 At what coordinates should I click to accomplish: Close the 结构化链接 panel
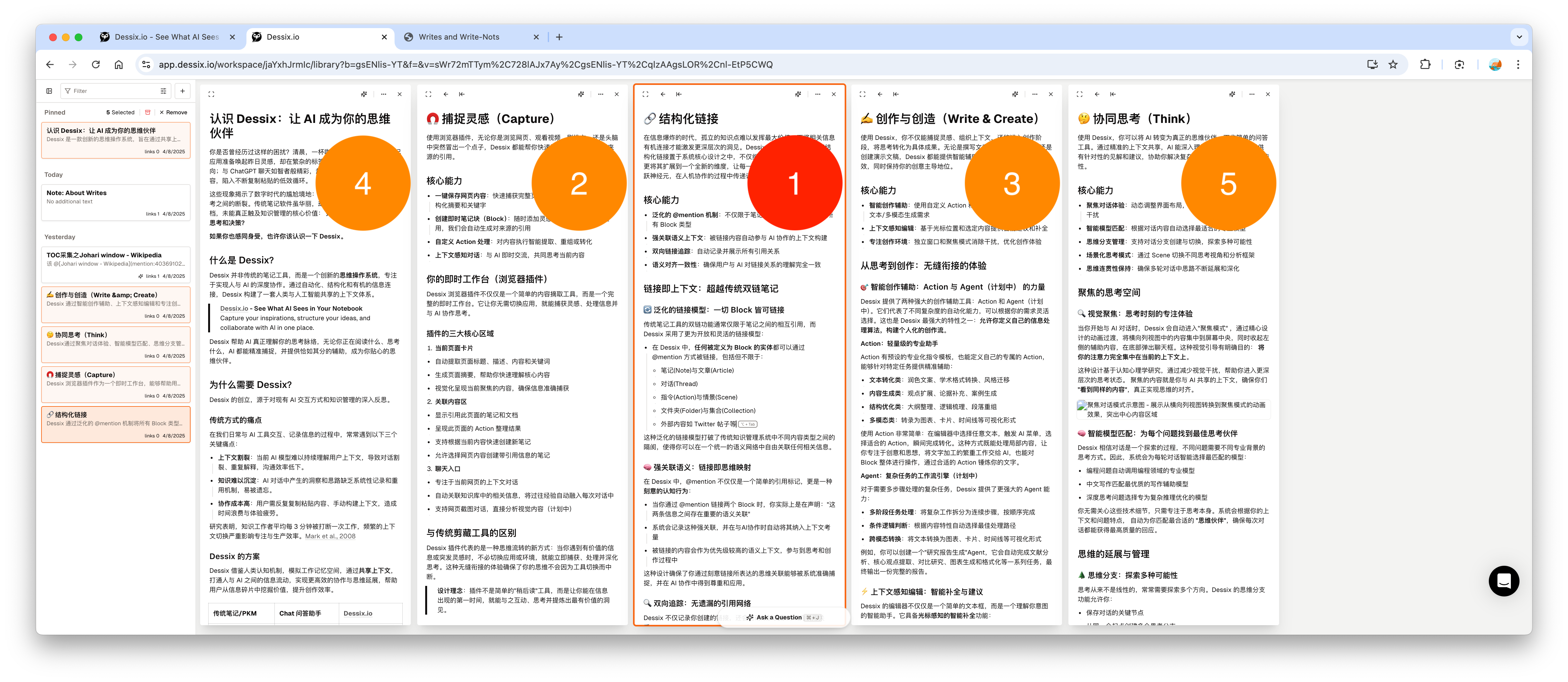coord(834,94)
